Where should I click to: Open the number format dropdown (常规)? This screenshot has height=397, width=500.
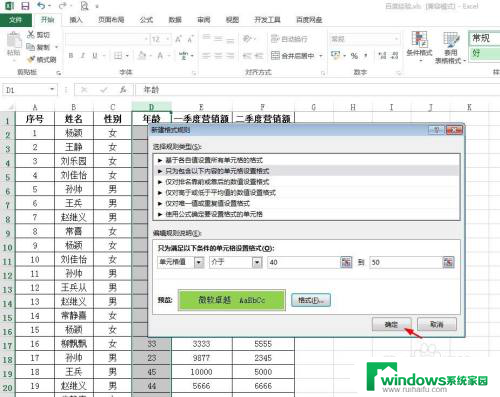396,39
